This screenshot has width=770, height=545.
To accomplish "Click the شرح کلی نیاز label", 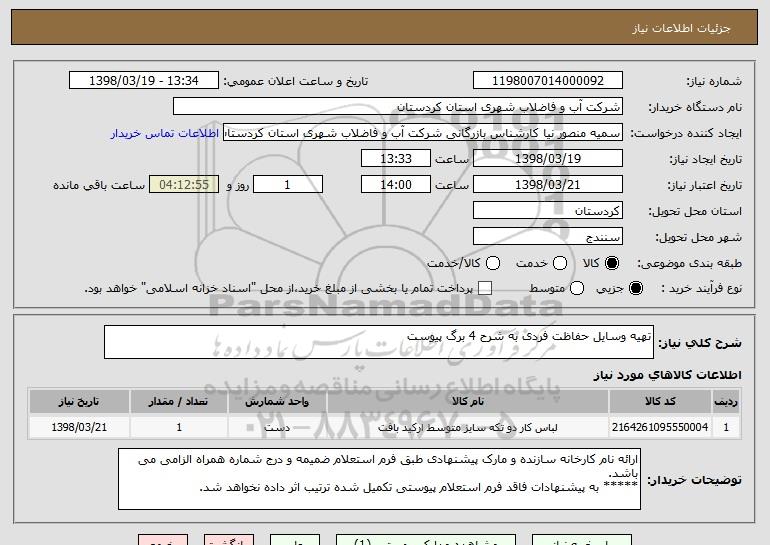I will tap(700, 343).
